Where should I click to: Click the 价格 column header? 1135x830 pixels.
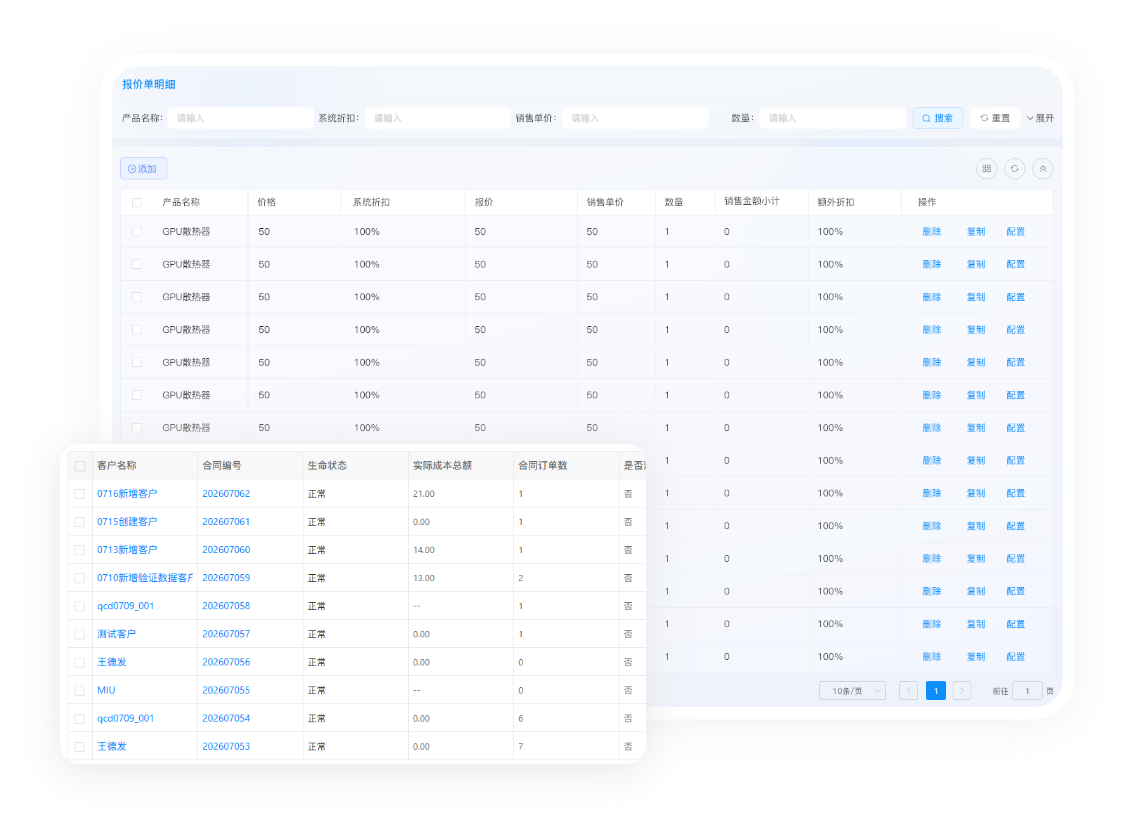pyautogui.click(x=266, y=202)
